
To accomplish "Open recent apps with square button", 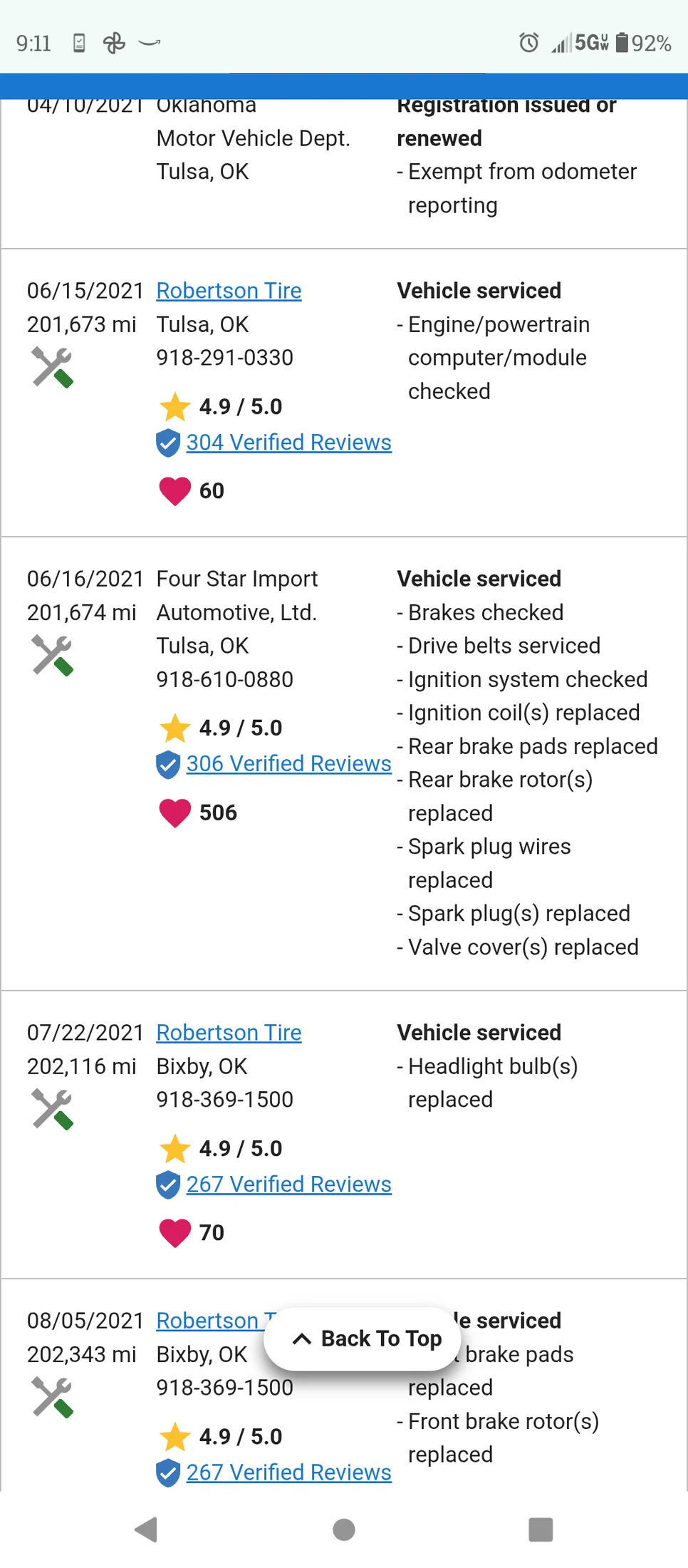I will click(x=541, y=1530).
